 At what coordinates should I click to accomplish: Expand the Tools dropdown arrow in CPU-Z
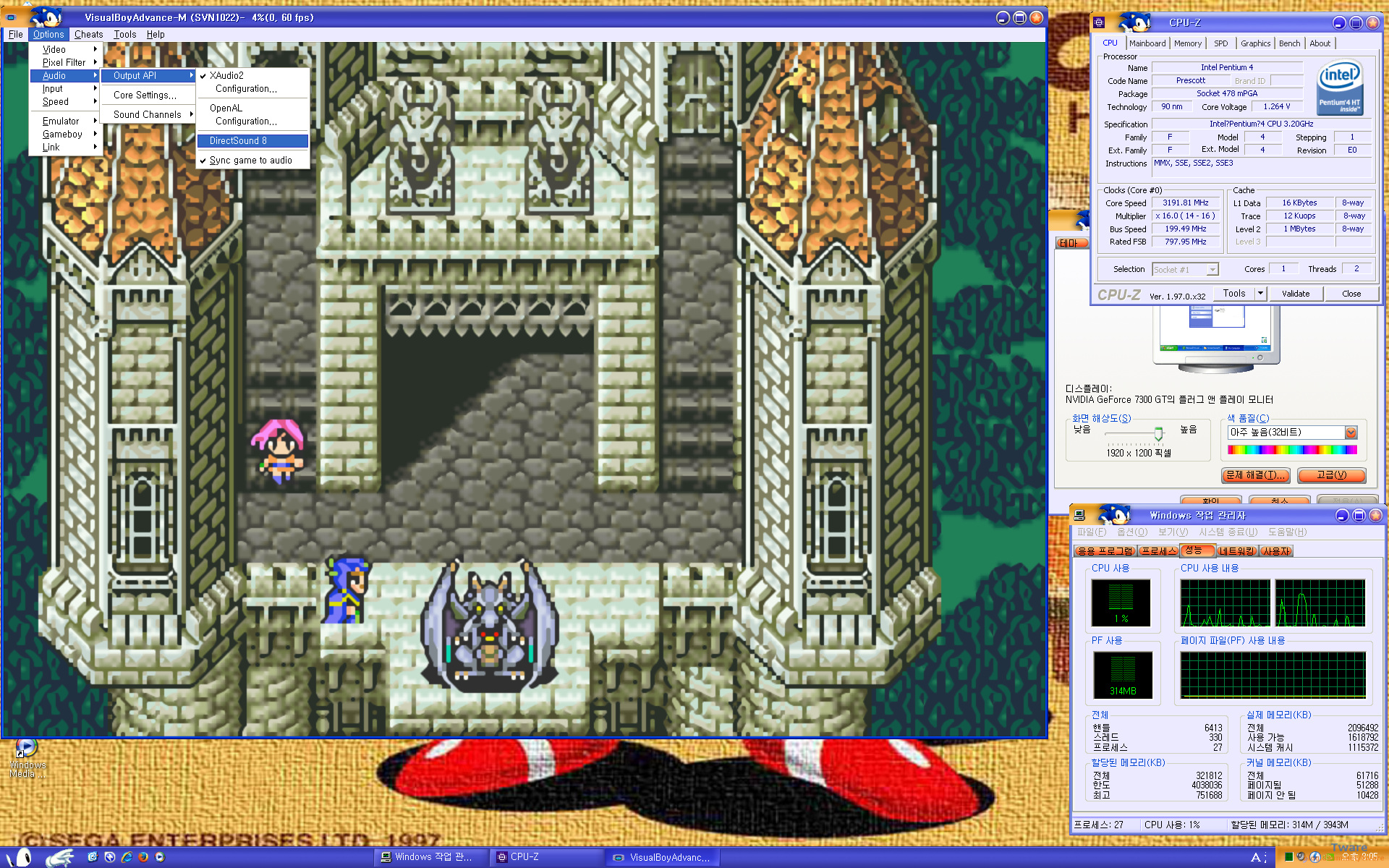click(1260, 294)
